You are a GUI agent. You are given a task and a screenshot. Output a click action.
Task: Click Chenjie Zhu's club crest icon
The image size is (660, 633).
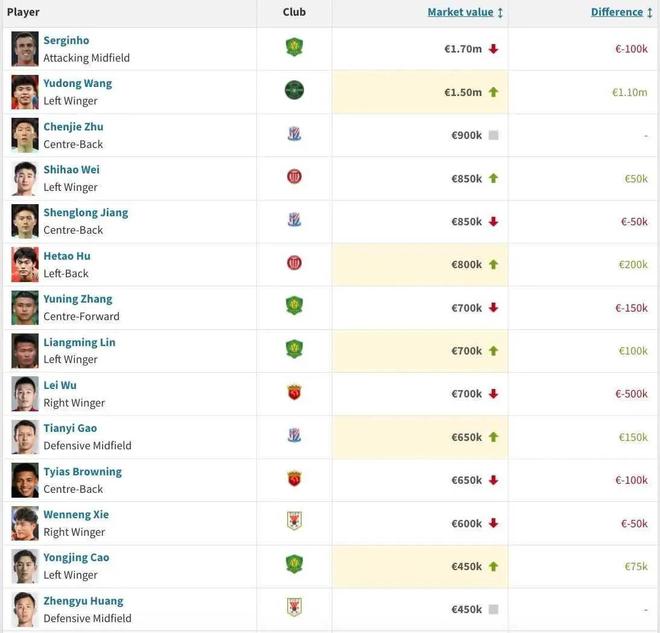pyautogui.click(x=294, y=134)
